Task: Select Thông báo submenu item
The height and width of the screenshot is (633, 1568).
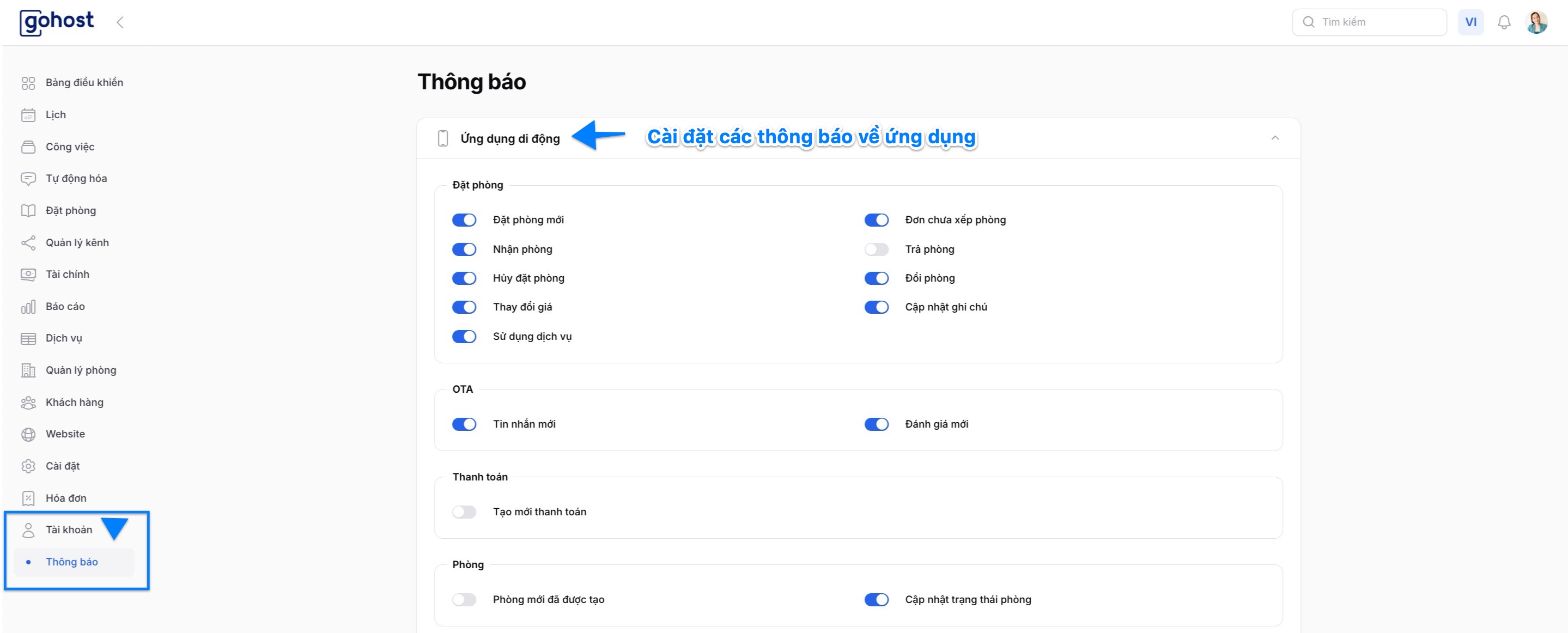Action: (72, 562)
